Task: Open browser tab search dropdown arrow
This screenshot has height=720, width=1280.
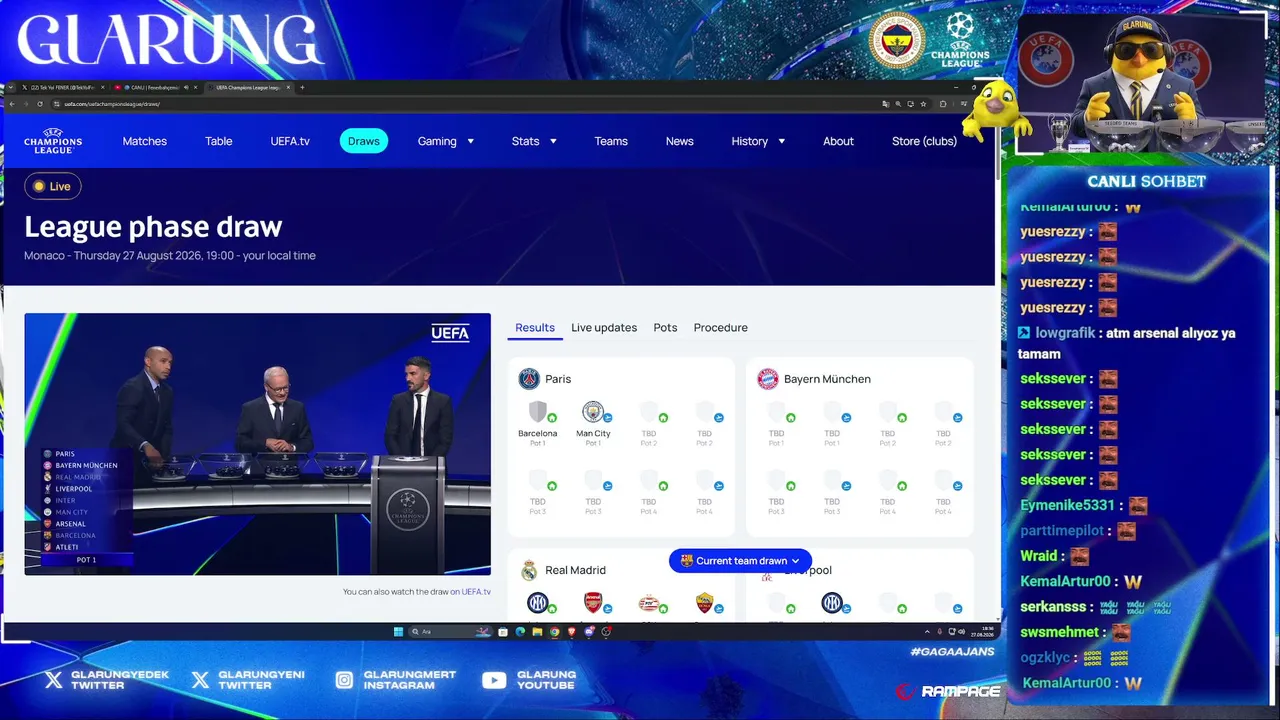Action: point(11,87)
